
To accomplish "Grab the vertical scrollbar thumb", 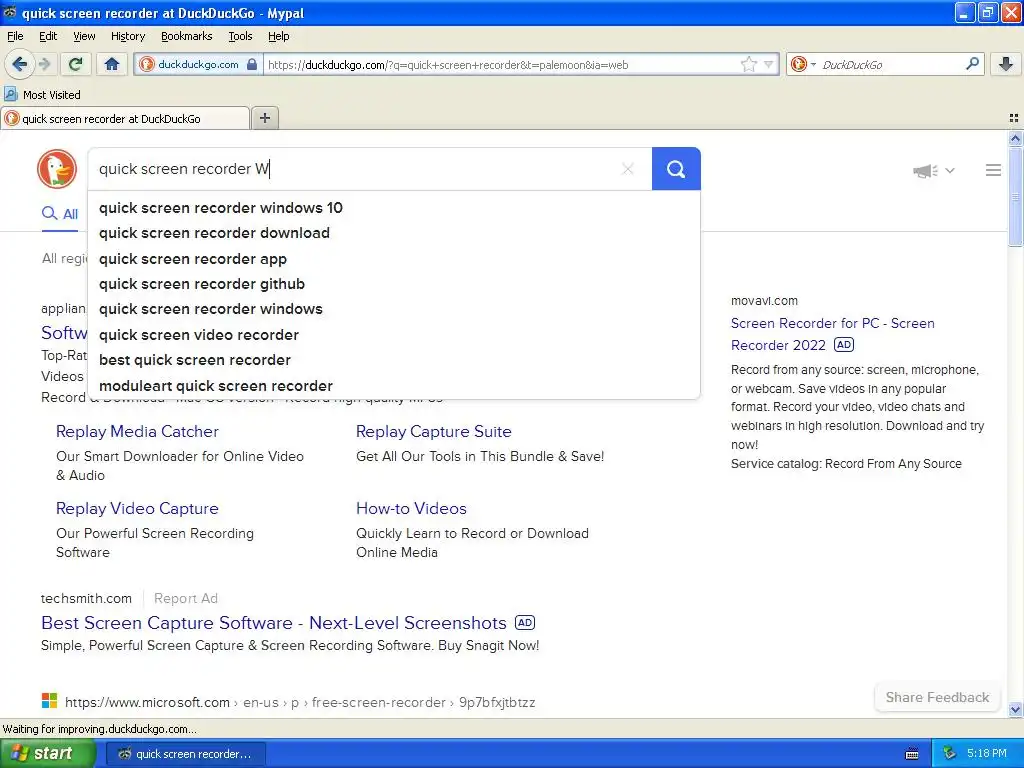I will 1015,197.
